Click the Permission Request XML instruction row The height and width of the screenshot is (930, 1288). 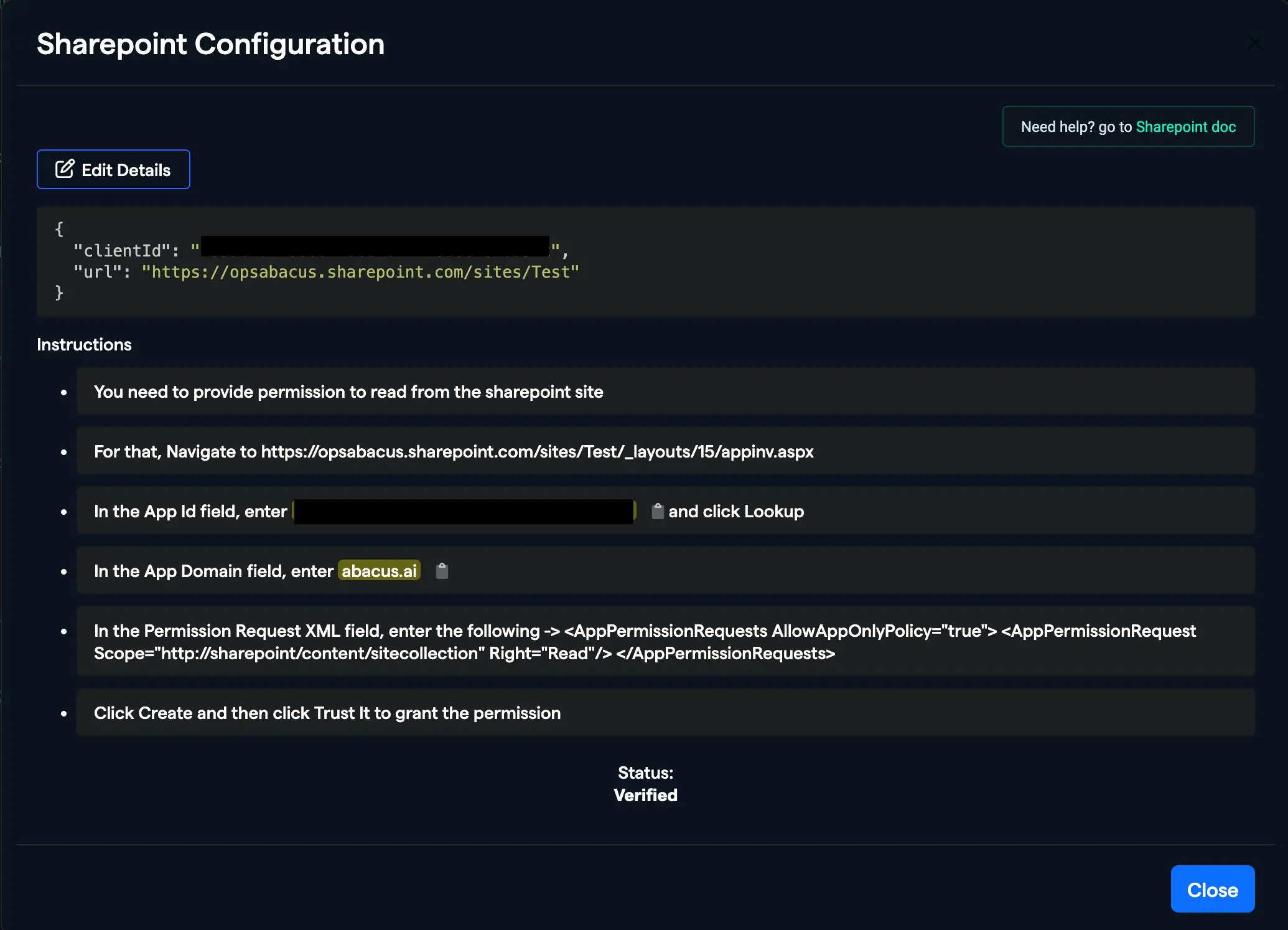pyautogui.click(x=645, y=642)
